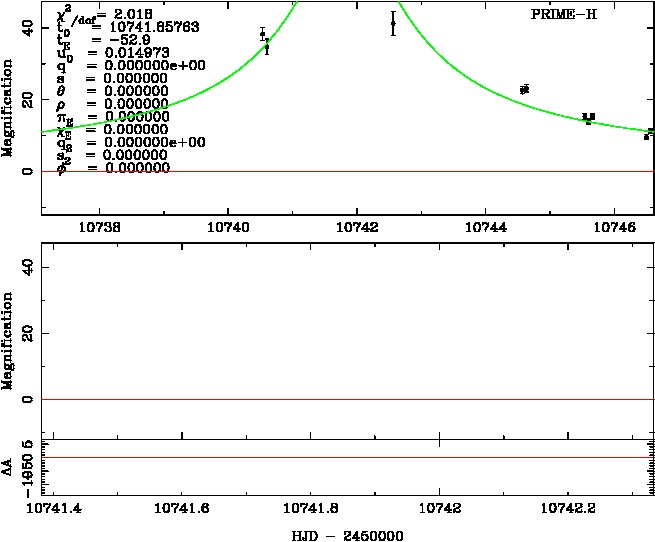This screenshot has height=542, width=655.
Task: Click the upper data point near 10740.5
Action: click(x=262, y=34)
